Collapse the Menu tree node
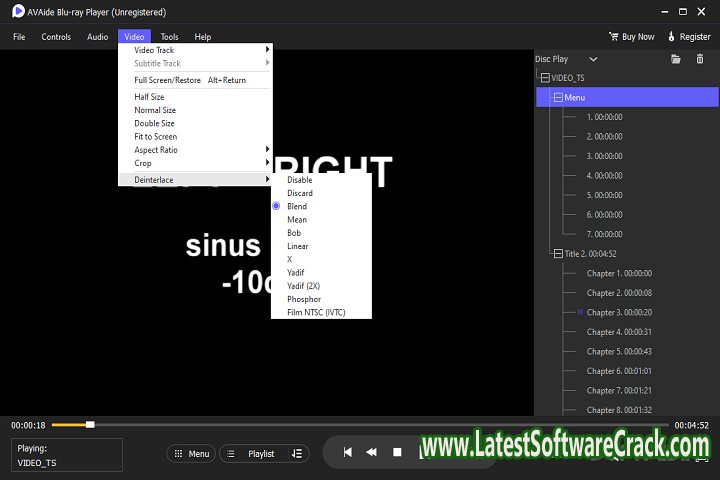Viewport: 720px width, 480px height. [x=558, y=97]
